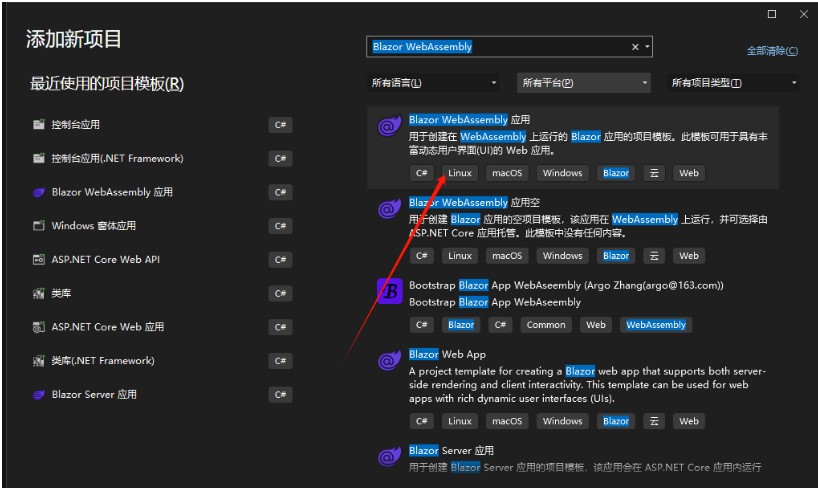Open the 所有语言(L) dropdown

(432, 82)
